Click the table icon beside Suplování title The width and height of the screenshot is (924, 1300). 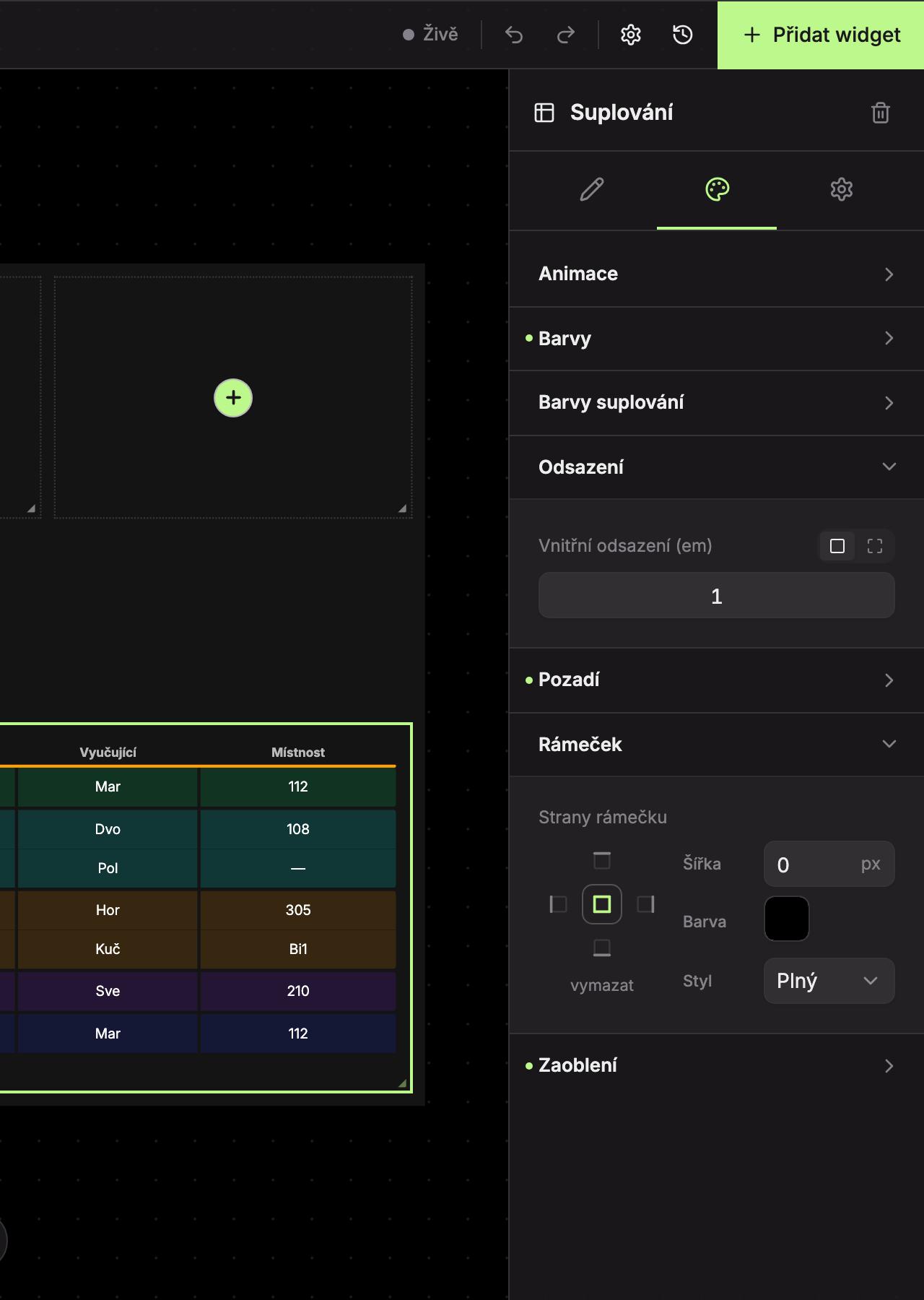(544, 113)
